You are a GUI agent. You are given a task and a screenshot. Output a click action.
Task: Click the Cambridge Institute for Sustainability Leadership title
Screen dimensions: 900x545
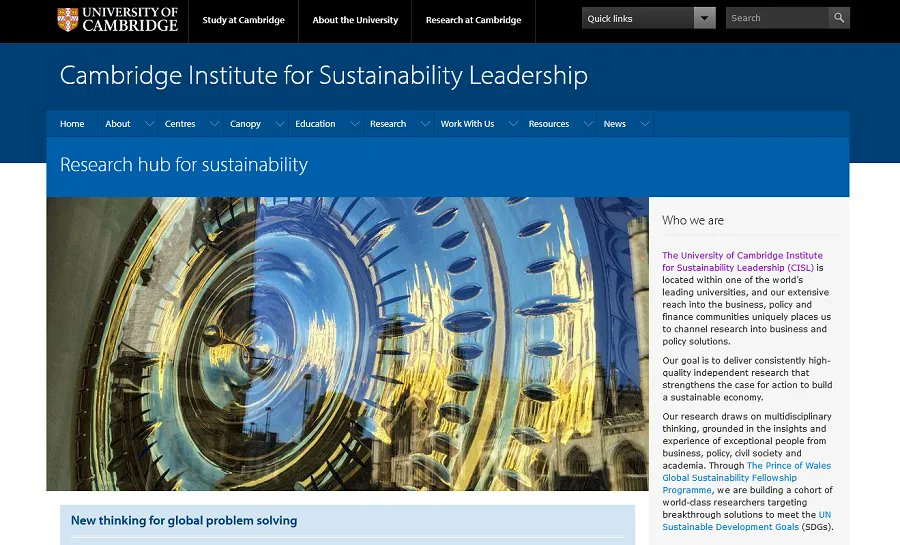click(x=324, y=76)
